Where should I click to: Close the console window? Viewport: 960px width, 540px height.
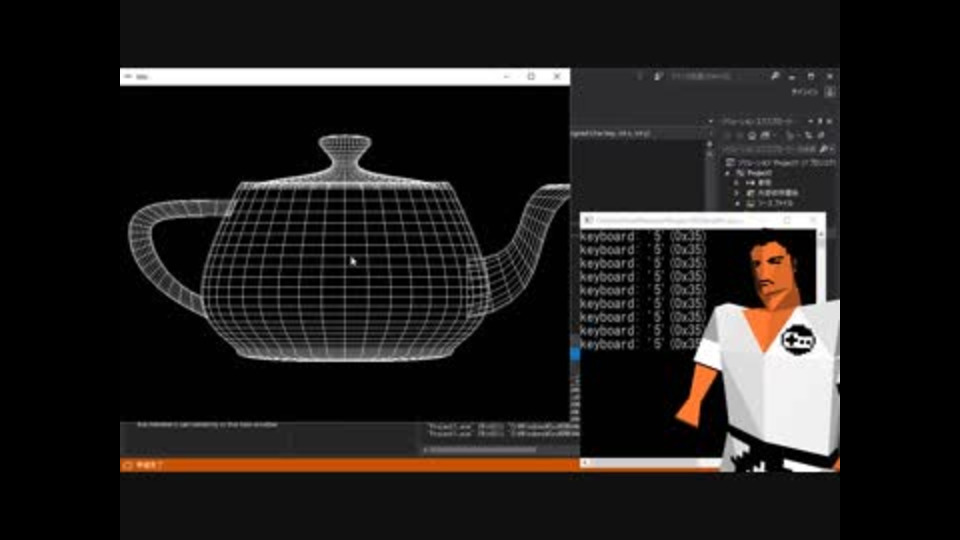[x=813, y=220]
